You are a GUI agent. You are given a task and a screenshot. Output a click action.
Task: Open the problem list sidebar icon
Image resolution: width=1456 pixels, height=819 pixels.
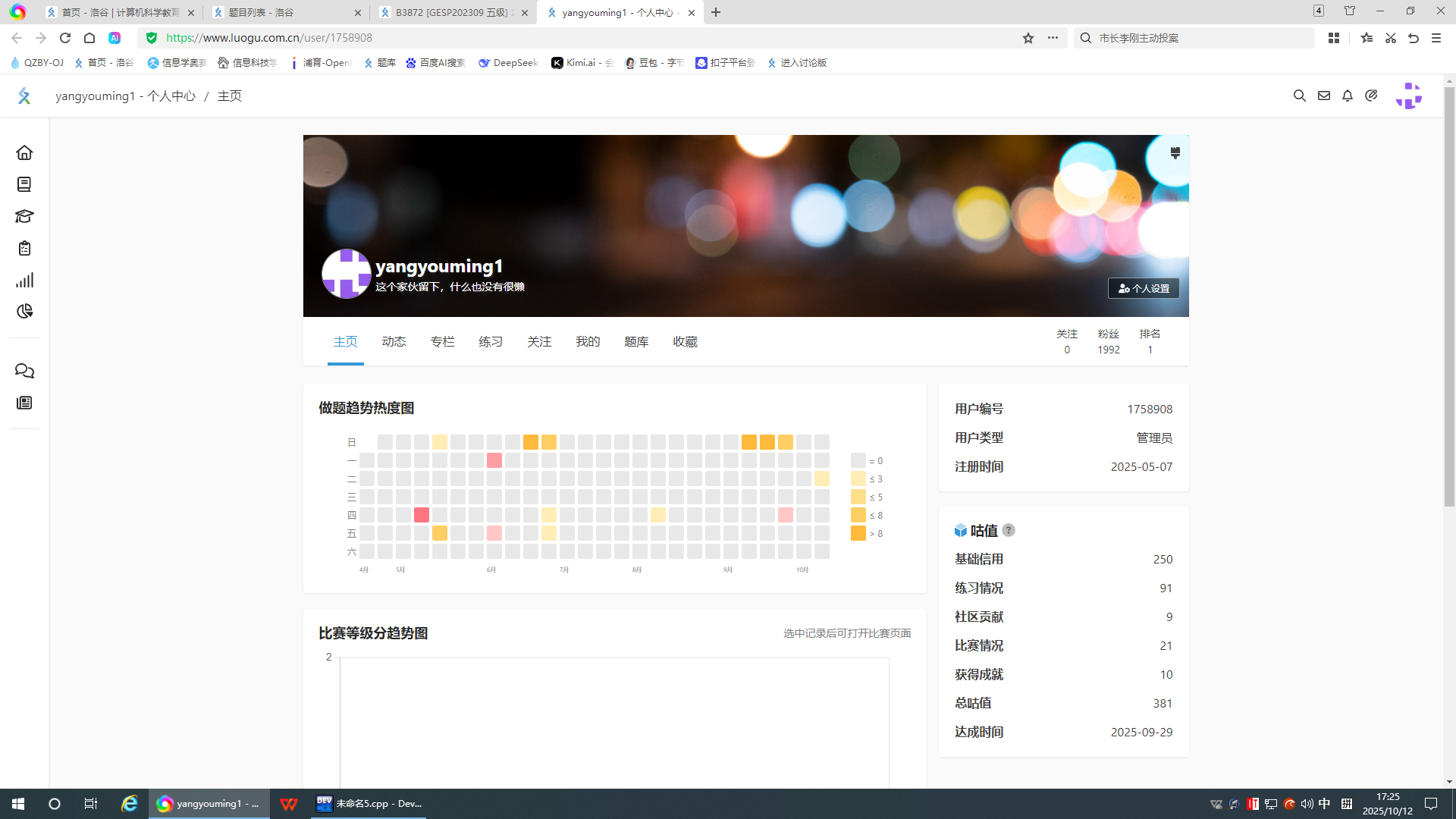pyautogui.click(x=24, y=184)
